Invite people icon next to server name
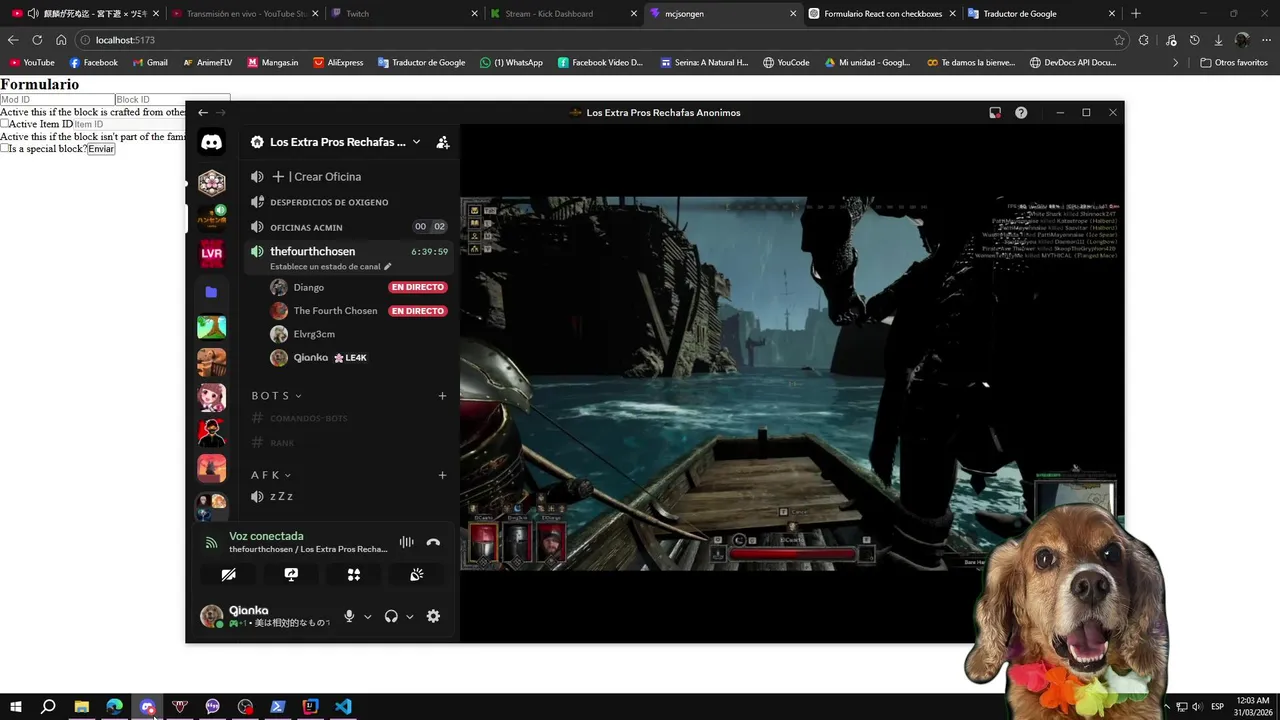 [x=443, y=142]
